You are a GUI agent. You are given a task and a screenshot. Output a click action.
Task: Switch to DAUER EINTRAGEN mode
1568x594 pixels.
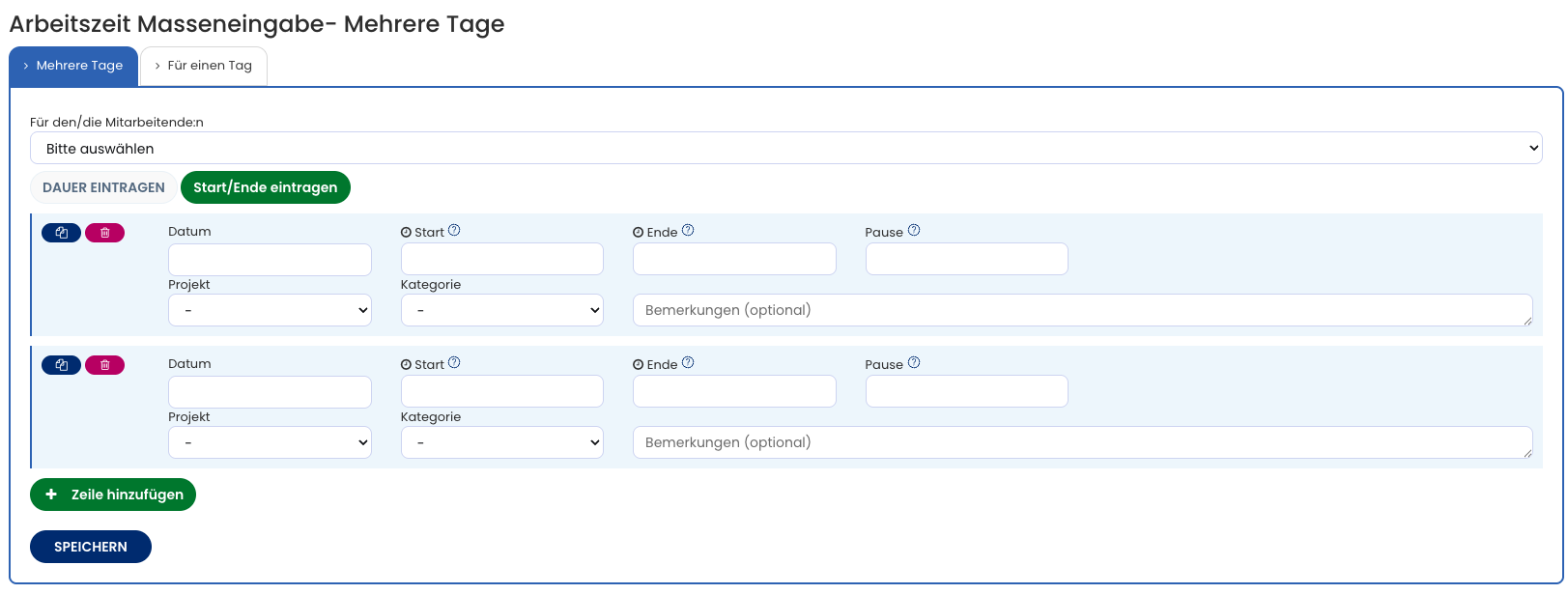tap(103, 187)
